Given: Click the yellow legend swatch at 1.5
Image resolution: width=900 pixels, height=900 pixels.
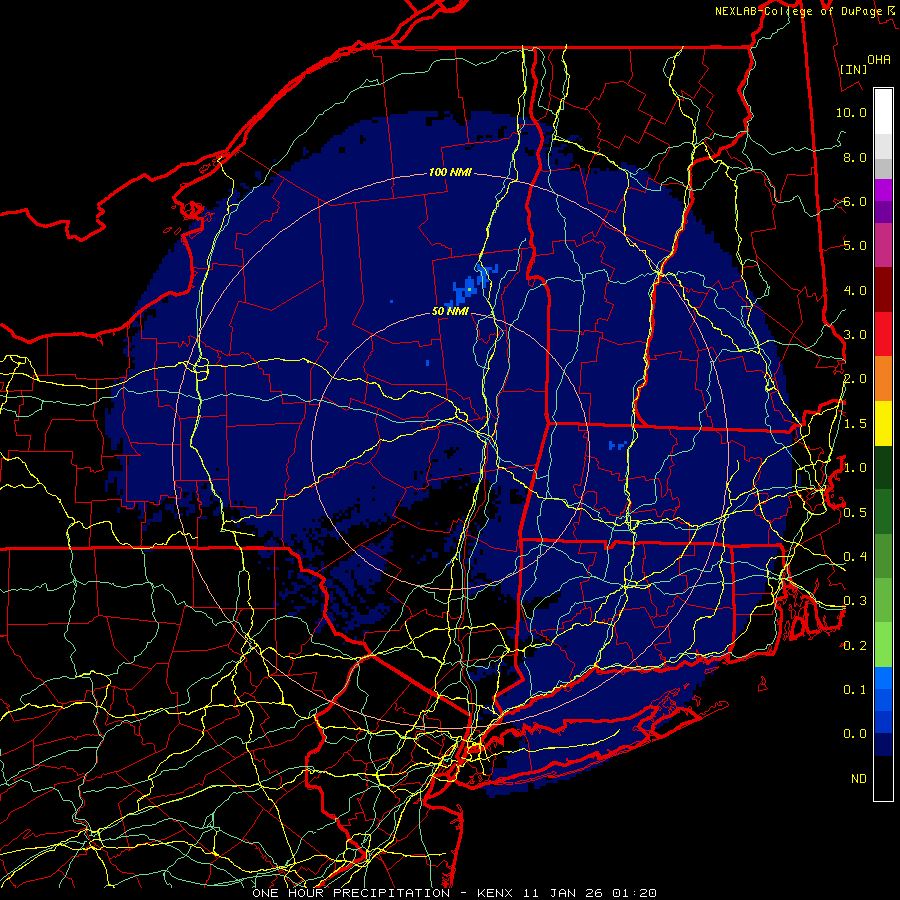Looking at the screenshot, I should [883, 423].
